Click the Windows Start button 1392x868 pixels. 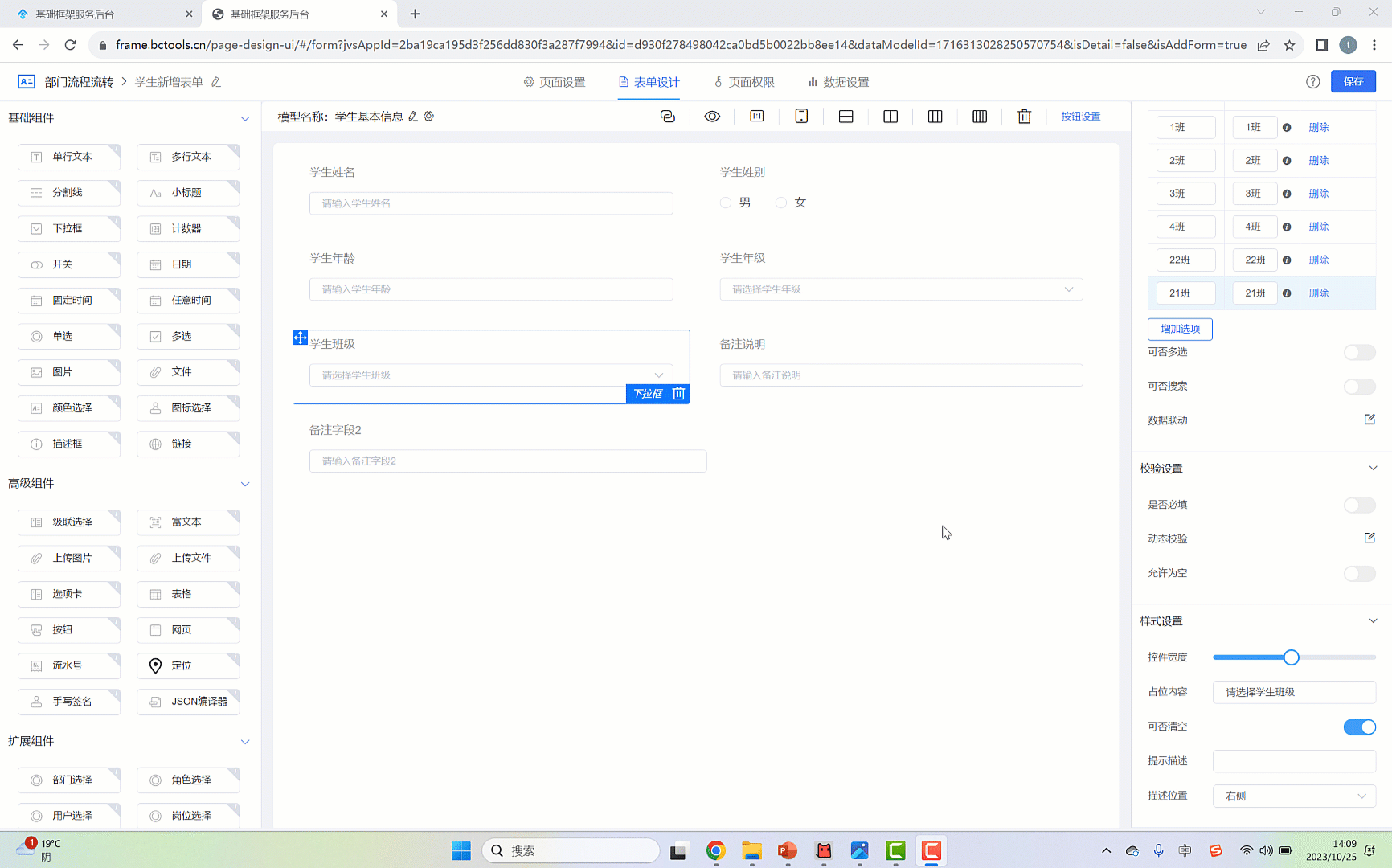(461, 850)
